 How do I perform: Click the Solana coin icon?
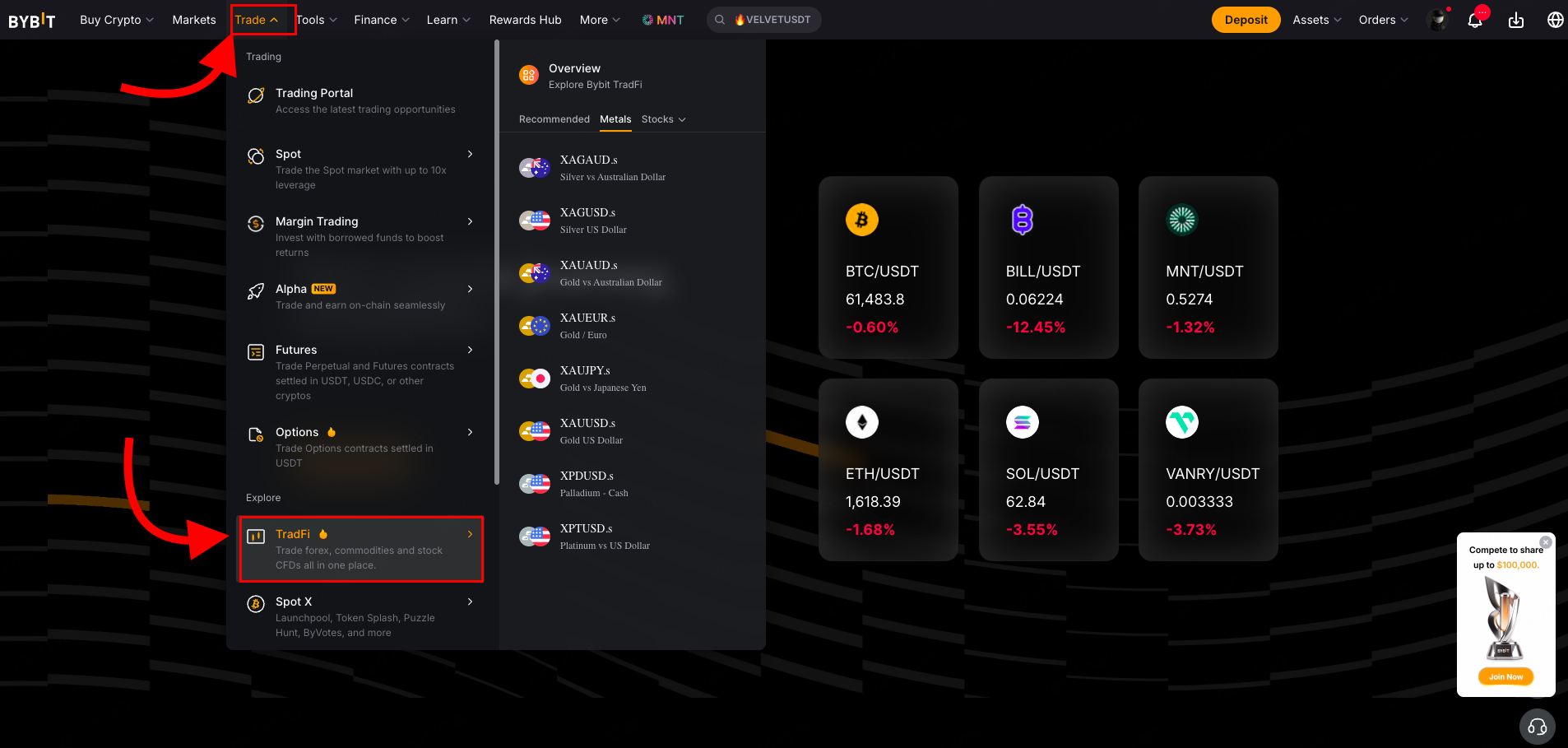click(1023, 422)
